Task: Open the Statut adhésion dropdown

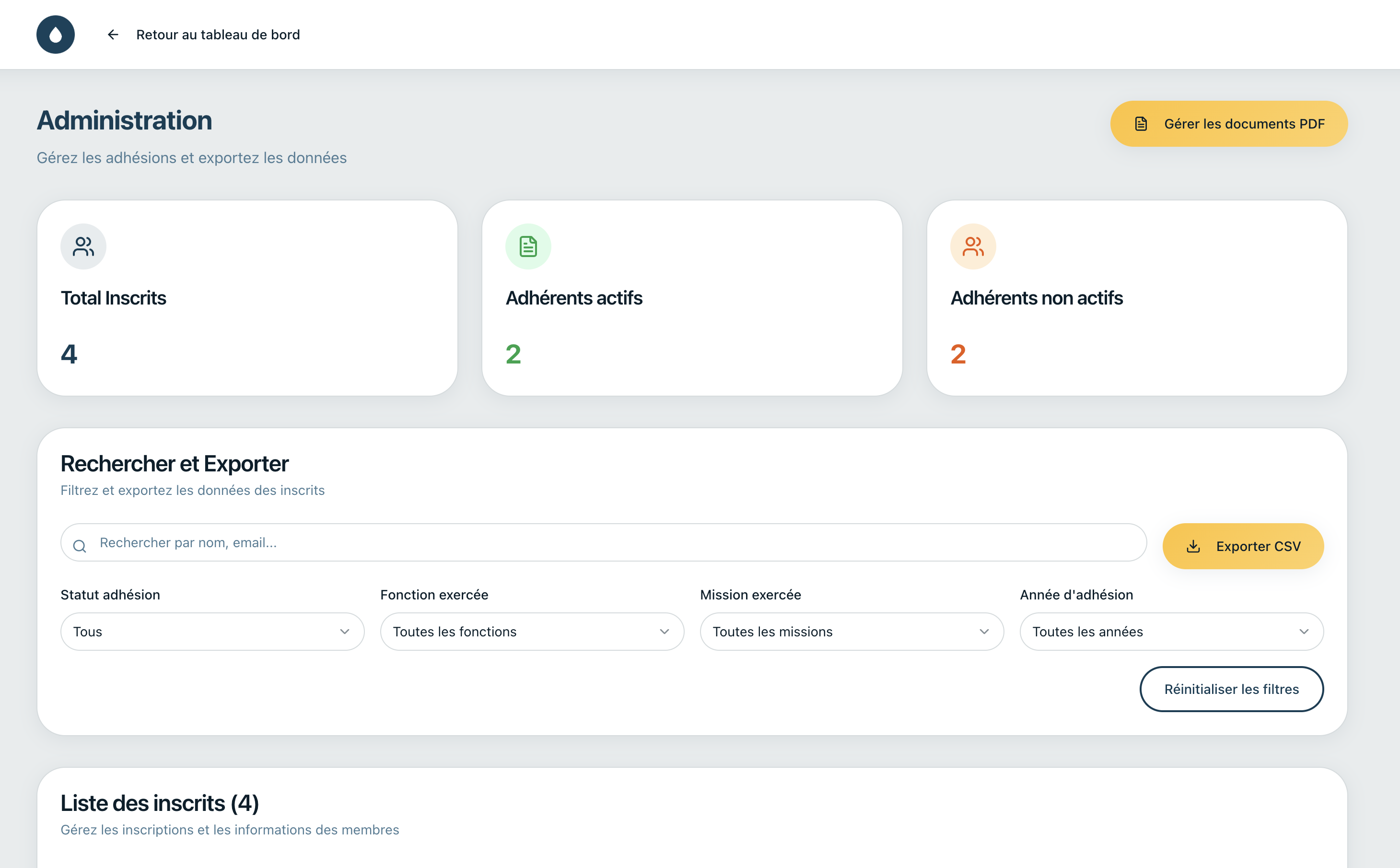Action: coord(212,632)
